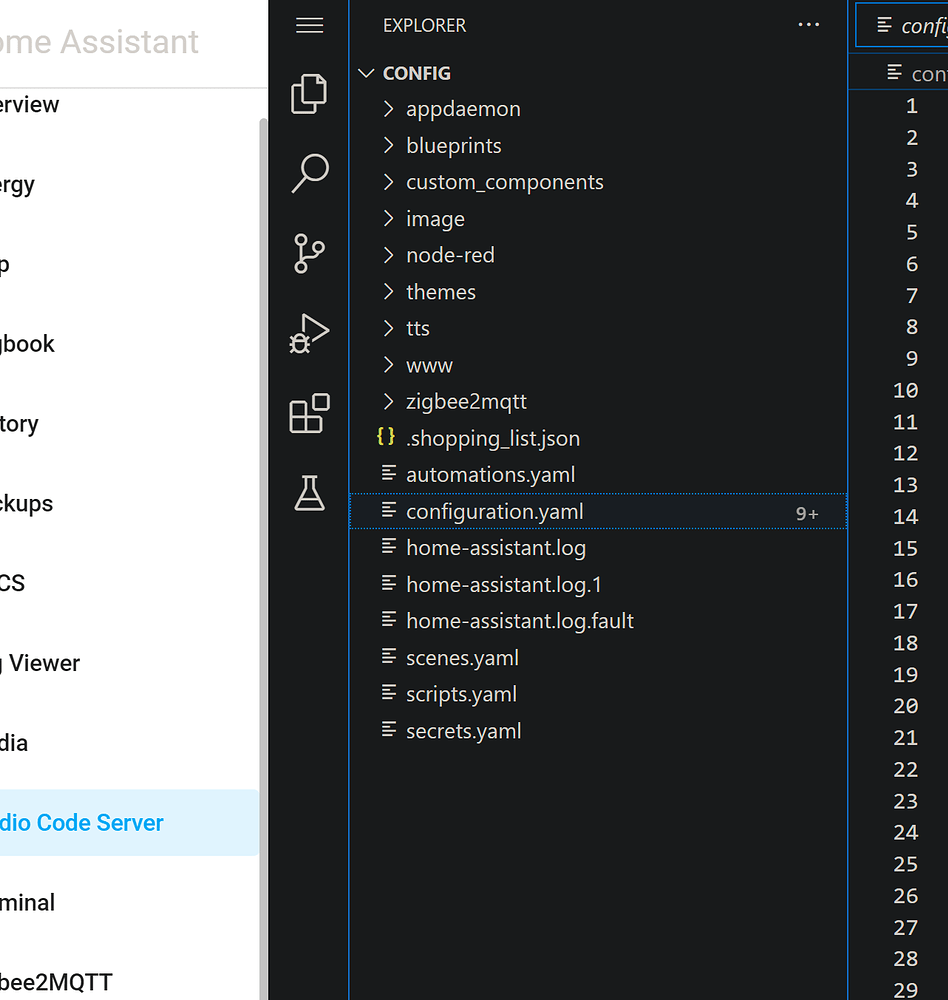The height and width of the screenshot is (1000, 948).
Task: Collapse the CONFIG root folder
Action: (x=416, y=73)
